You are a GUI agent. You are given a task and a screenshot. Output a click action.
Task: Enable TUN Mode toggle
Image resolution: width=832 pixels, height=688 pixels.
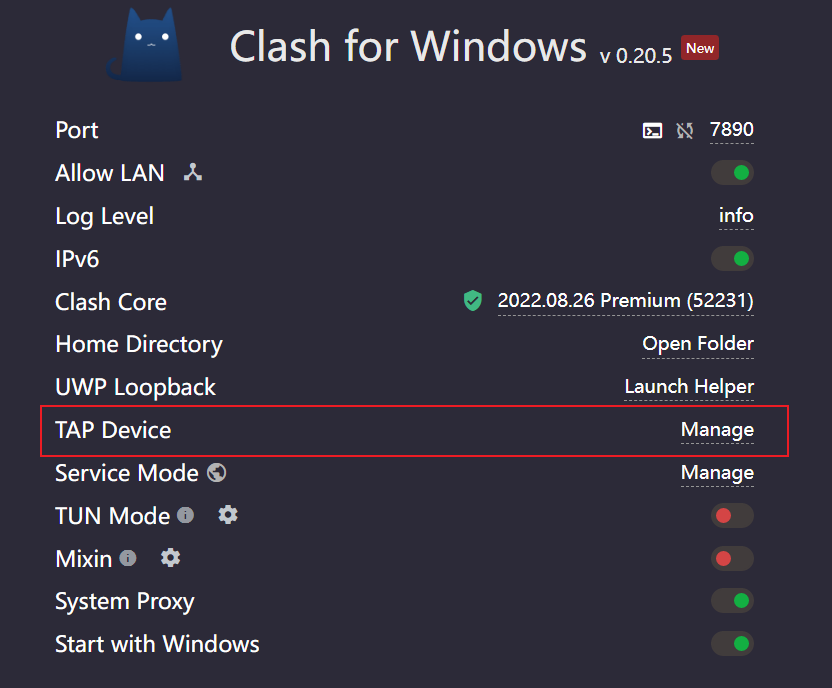click(732, 515)
